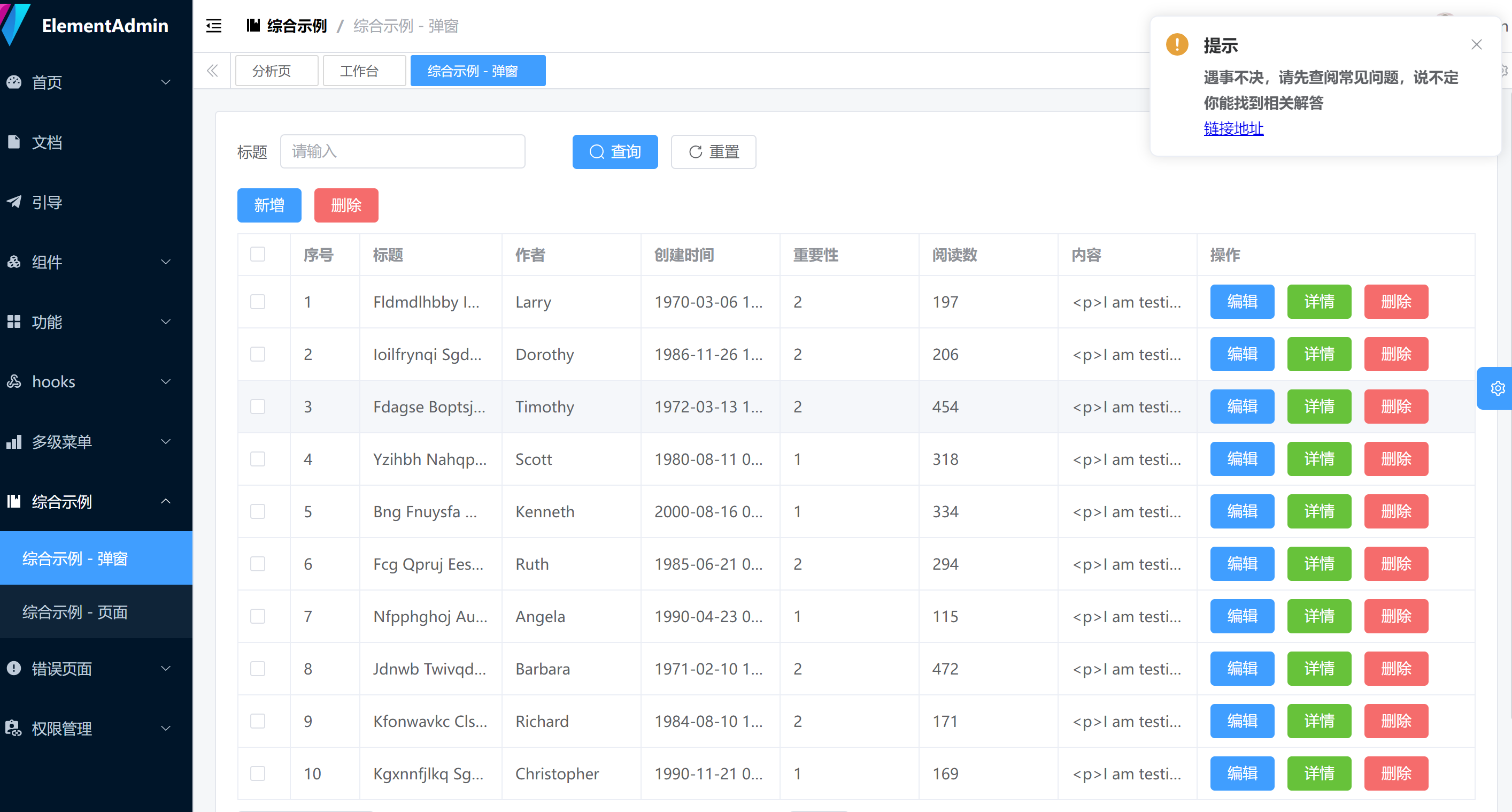Click the hooks icon in sidebar
The width and height of the screenshot is (1512, 812).
coord(14,381)
